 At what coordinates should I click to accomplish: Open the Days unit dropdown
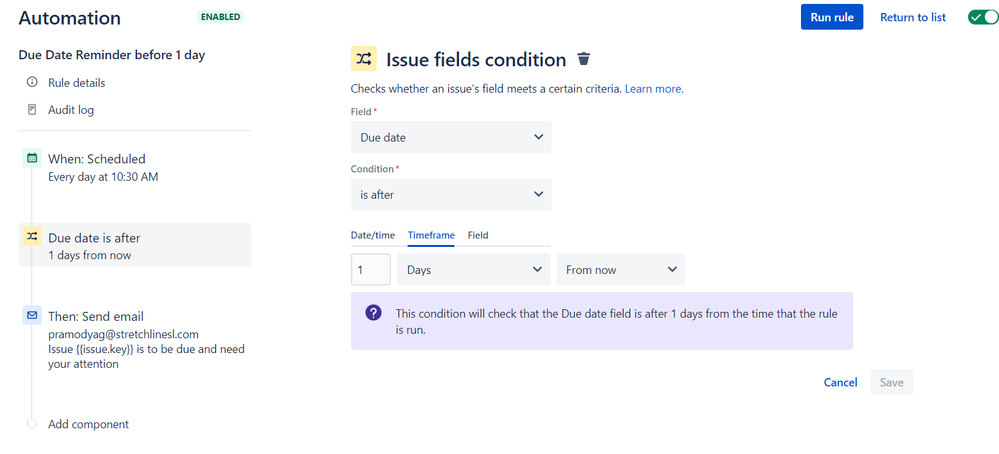(x=473, y=269)
